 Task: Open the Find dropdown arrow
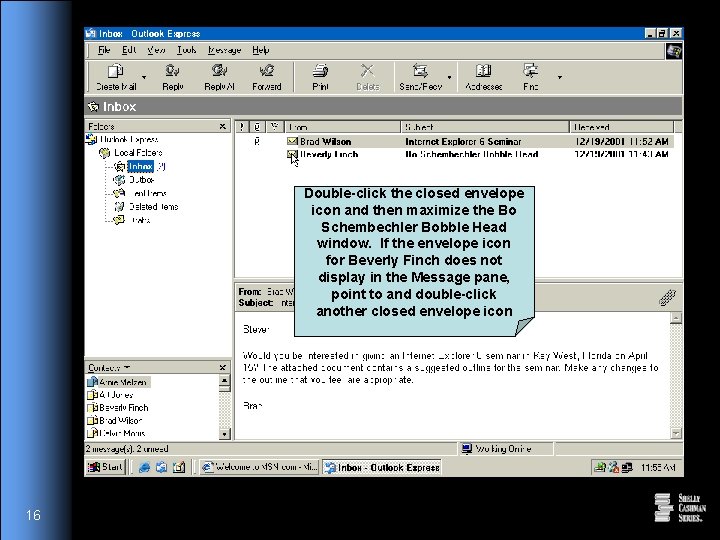[x=559, y=77]
